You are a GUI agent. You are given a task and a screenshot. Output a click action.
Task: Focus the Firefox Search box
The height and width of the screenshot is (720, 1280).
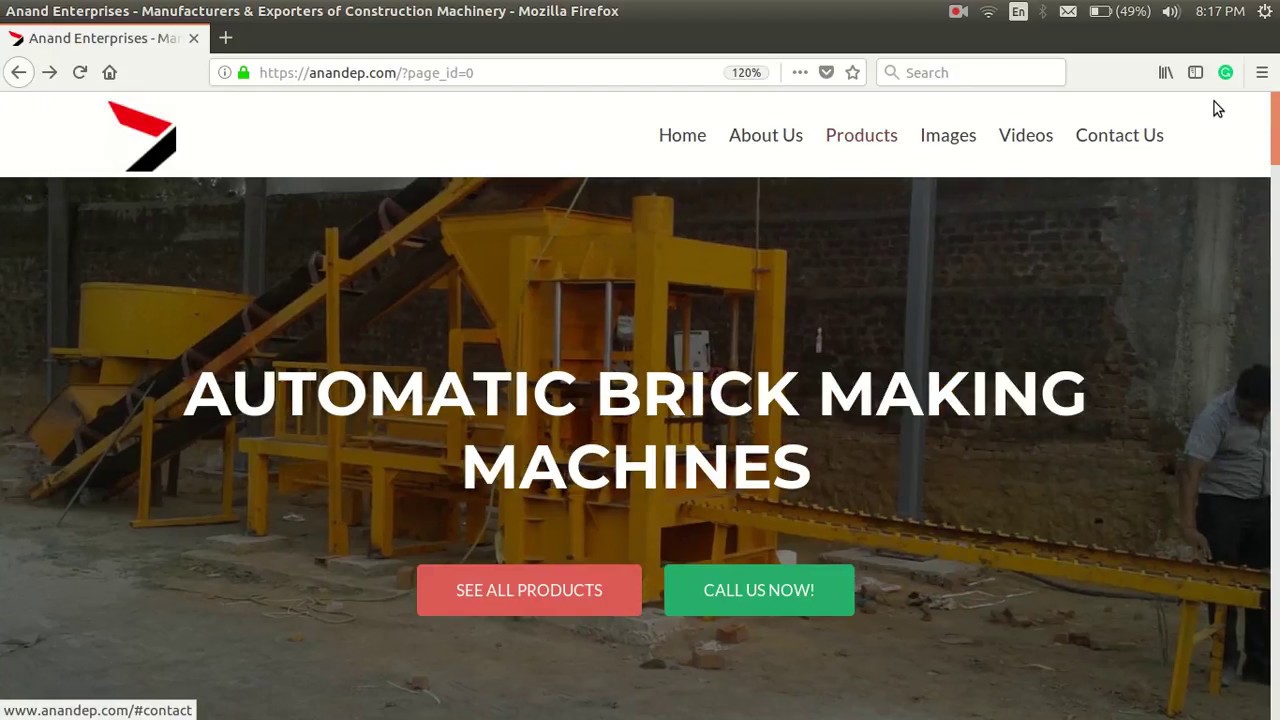pyautogui.click(x=971, y=72)
